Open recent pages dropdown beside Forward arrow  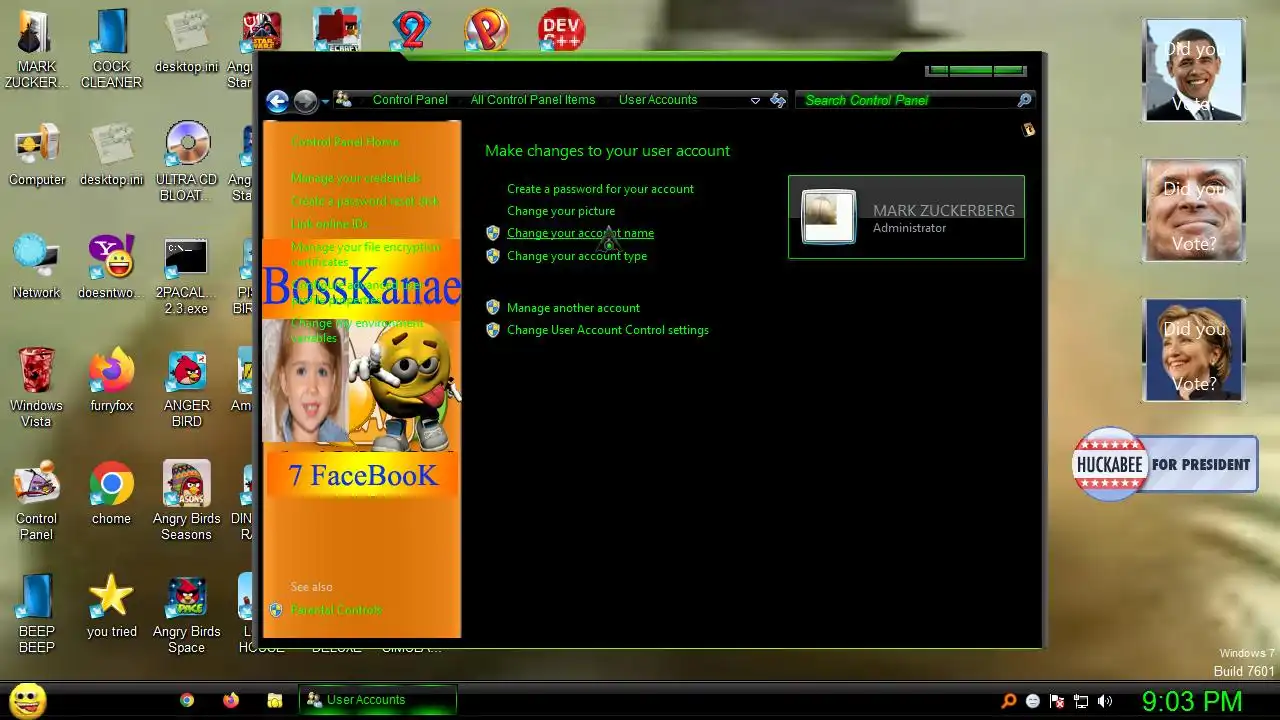325,102
